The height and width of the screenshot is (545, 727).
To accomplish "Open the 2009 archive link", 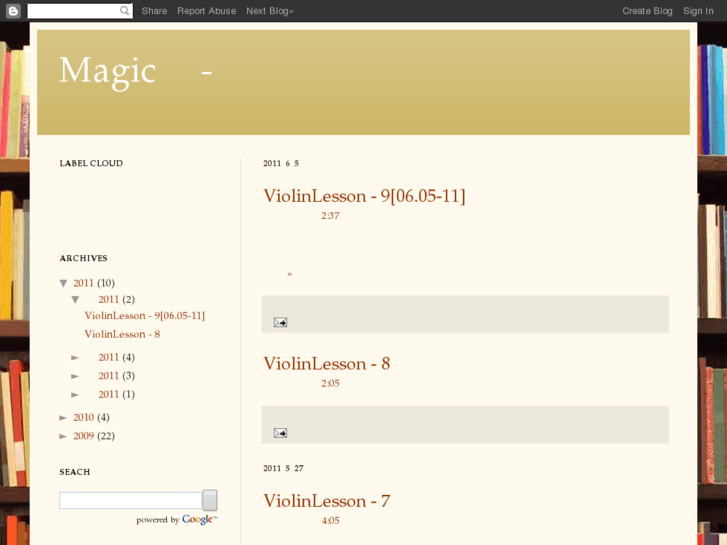I will (x=83, y=436).
